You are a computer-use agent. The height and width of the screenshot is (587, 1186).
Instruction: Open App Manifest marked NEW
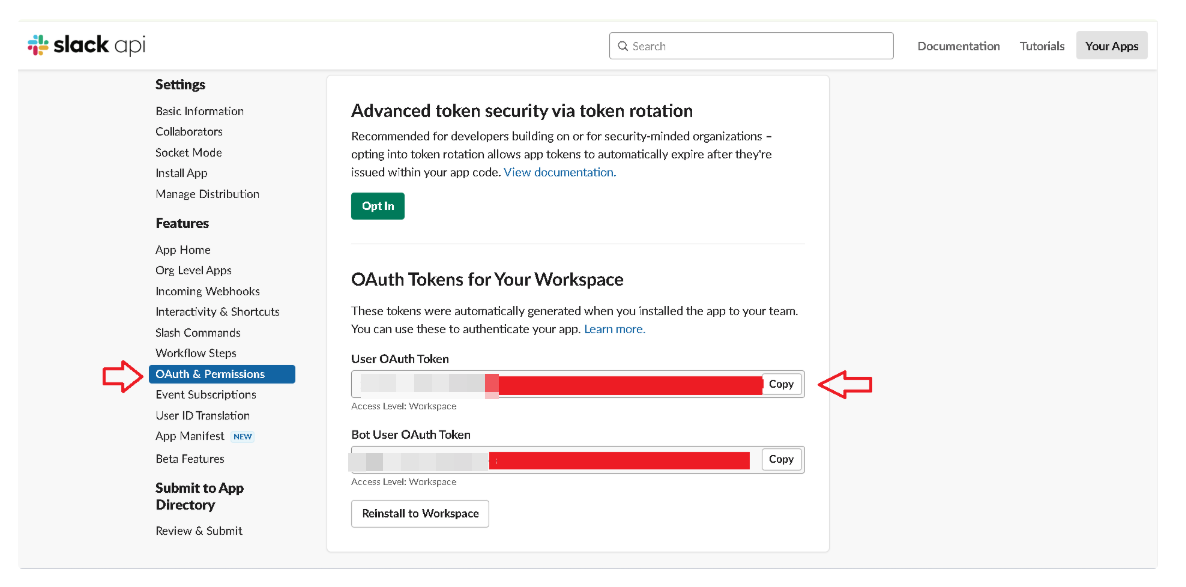point(189,436)
